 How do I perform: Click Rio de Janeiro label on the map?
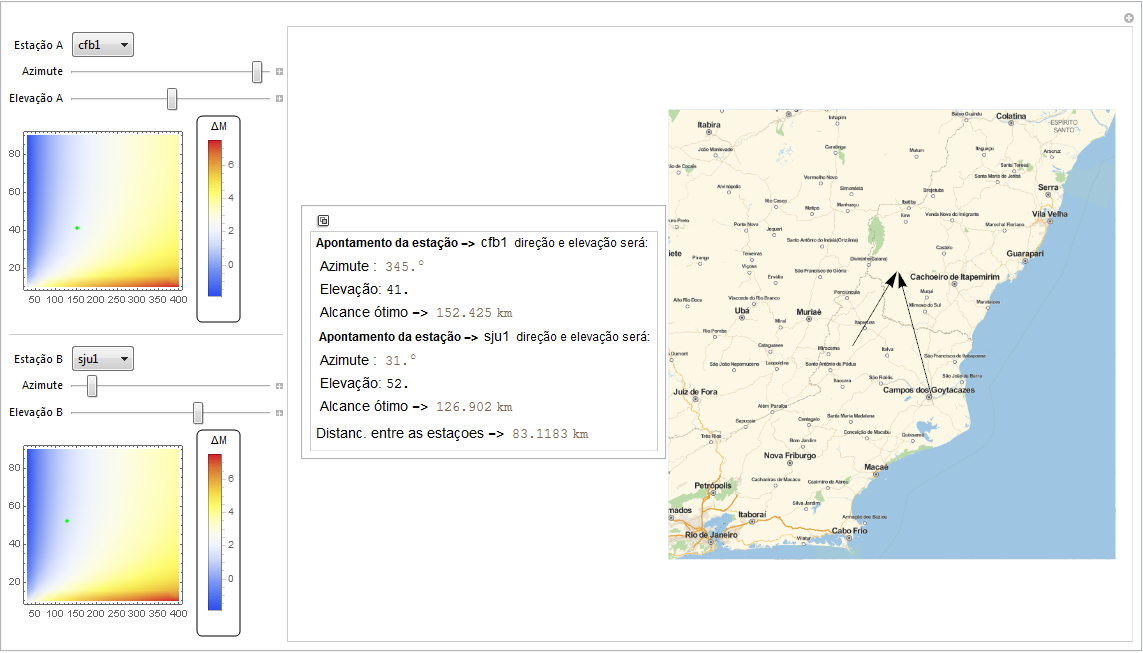click(x=711, y=535)
